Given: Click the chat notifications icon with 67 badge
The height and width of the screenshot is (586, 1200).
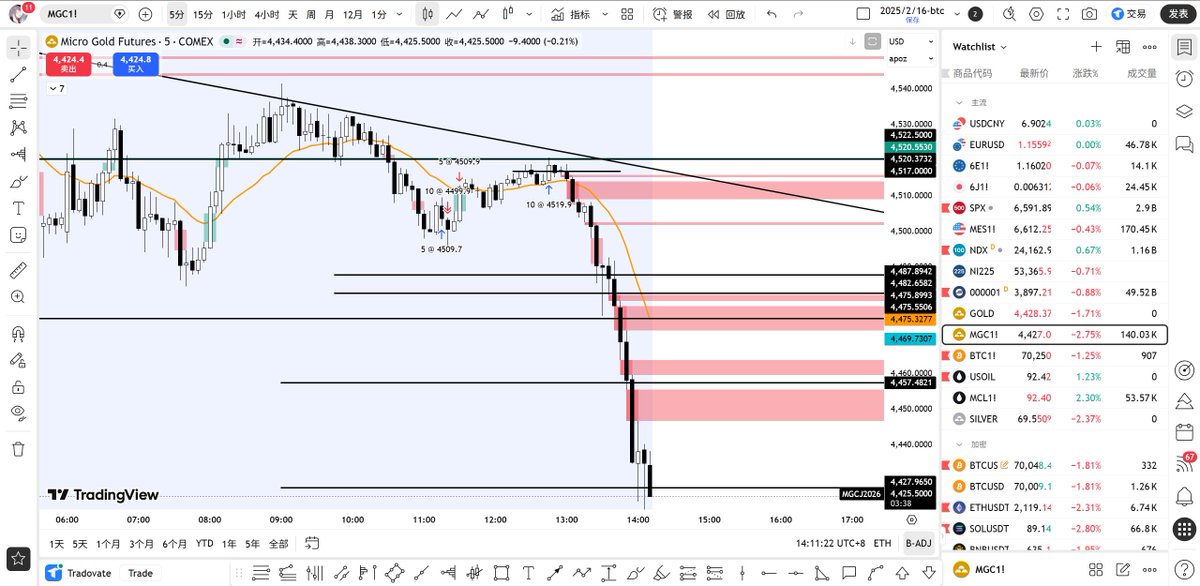Looking at the screenshot, I should [x=1184, y=463].
